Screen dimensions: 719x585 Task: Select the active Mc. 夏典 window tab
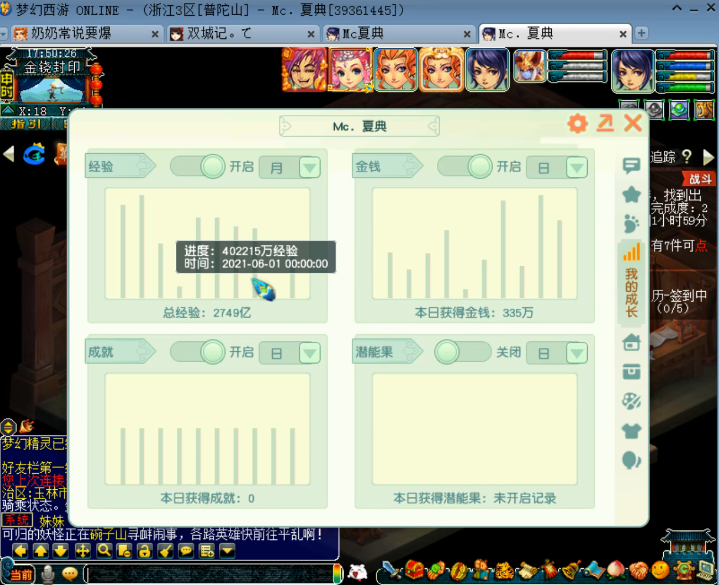tap(554, 33)
